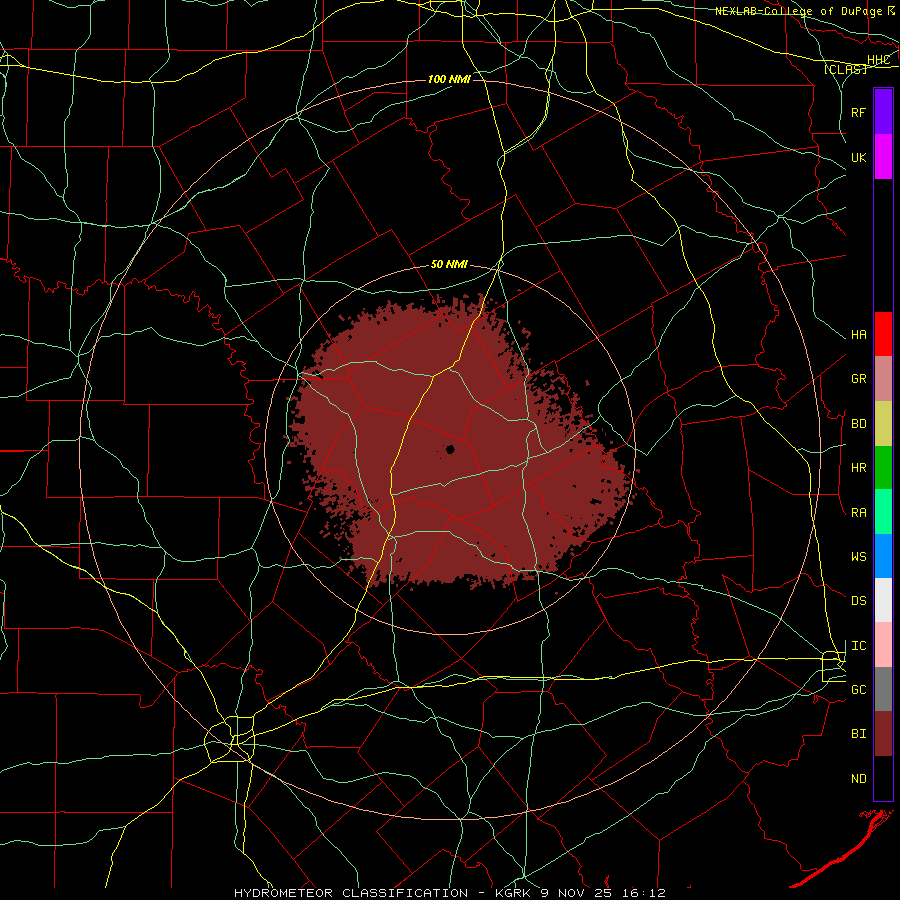Click the 'RF' legend label
The width and height of the screenshot is (900, 900).
pyautogui.click(x=859, y=112)
